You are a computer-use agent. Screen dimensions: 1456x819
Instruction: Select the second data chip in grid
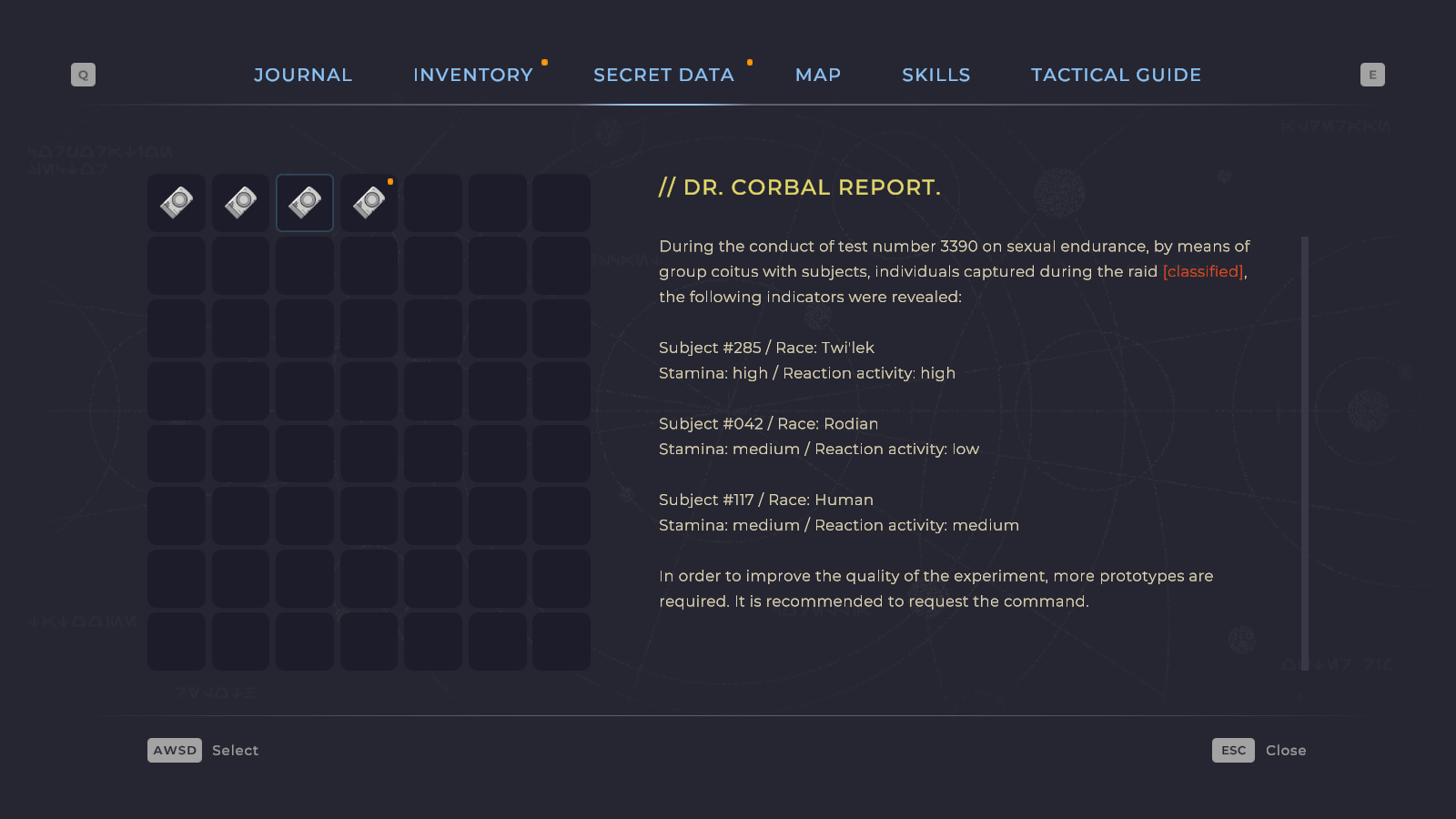240,203
